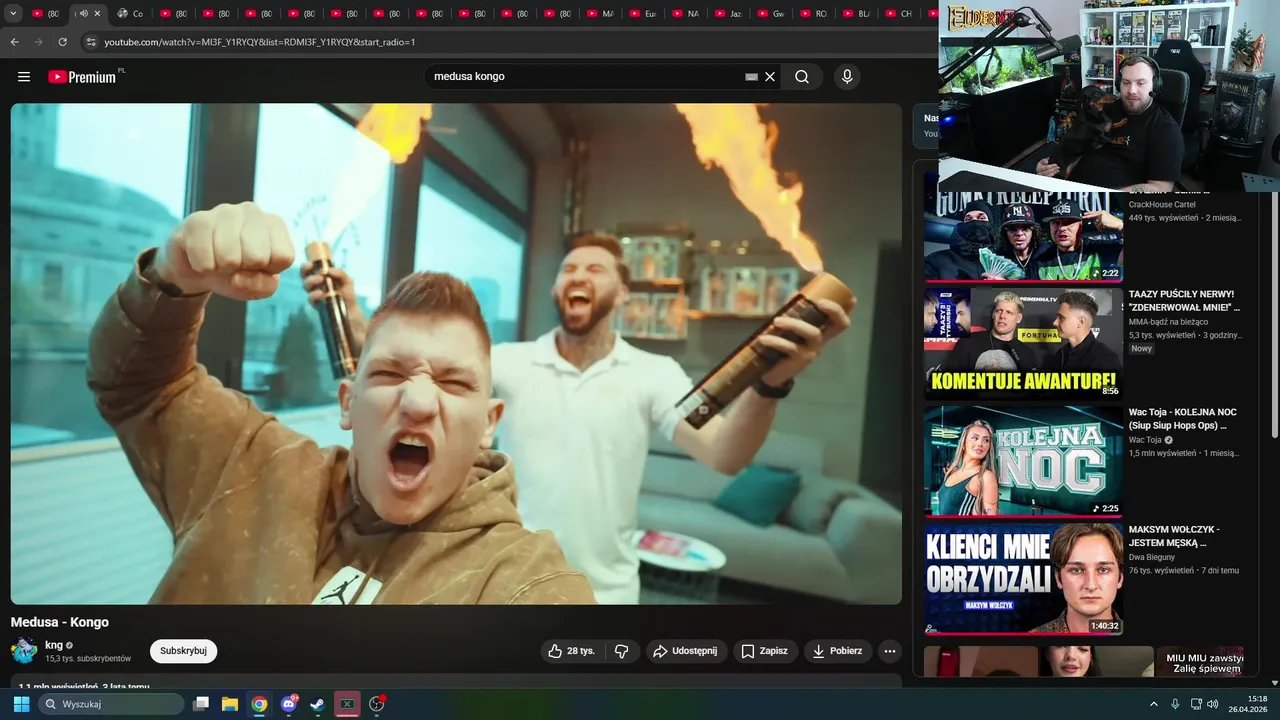The height and width of the screenshot is (720, 1280).
Task: Go back with the browser back arrow
Action: pos(14,42)
